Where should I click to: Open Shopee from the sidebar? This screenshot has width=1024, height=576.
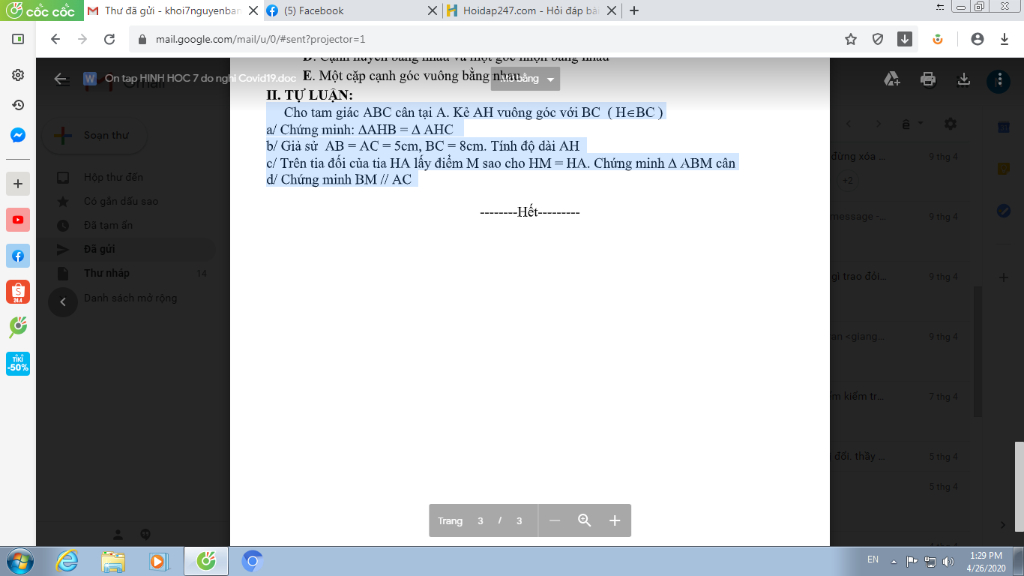click(18, 292)
